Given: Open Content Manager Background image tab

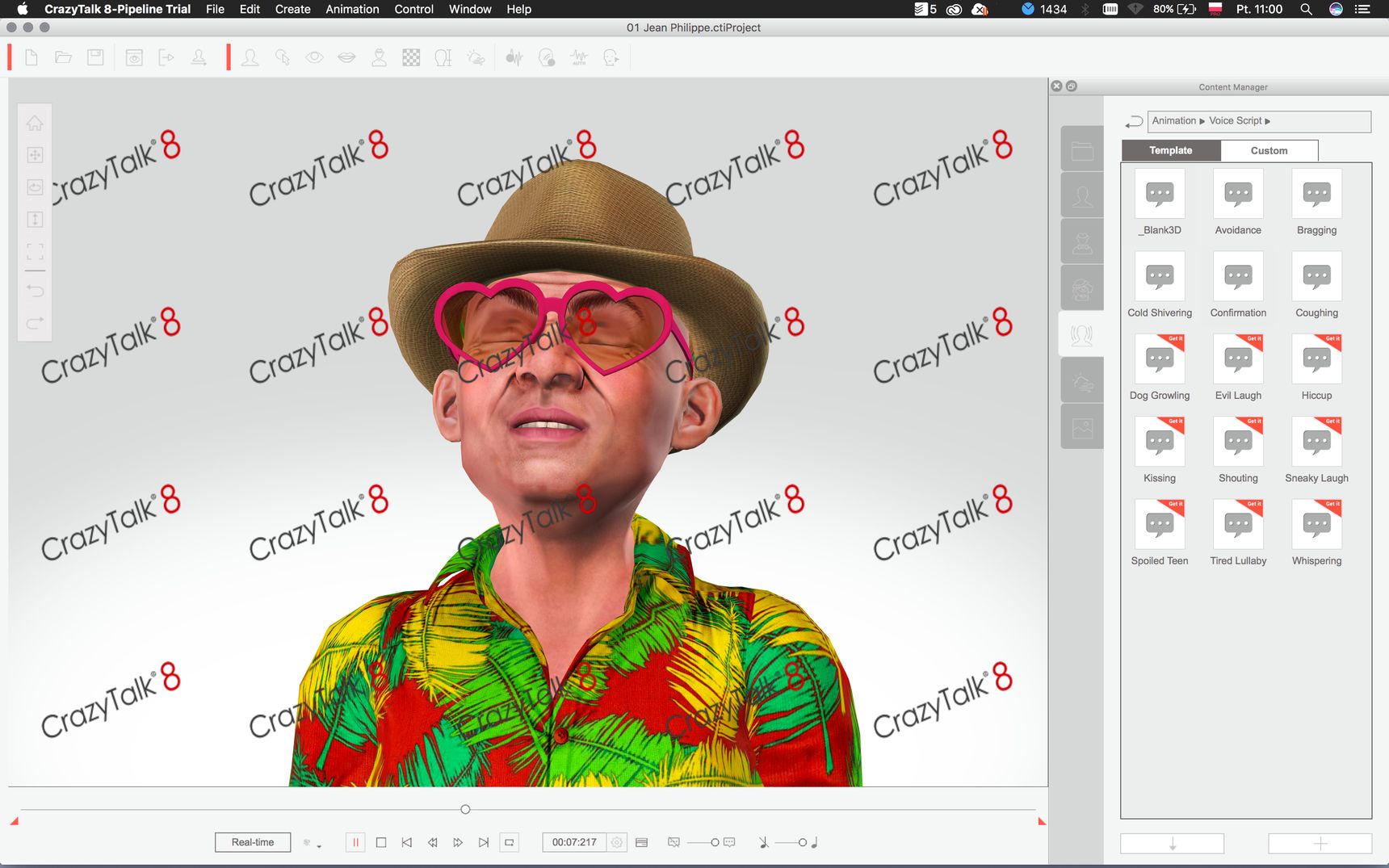Looking at the screenshot, I should pyautogui.click(x=1082, y=427).
